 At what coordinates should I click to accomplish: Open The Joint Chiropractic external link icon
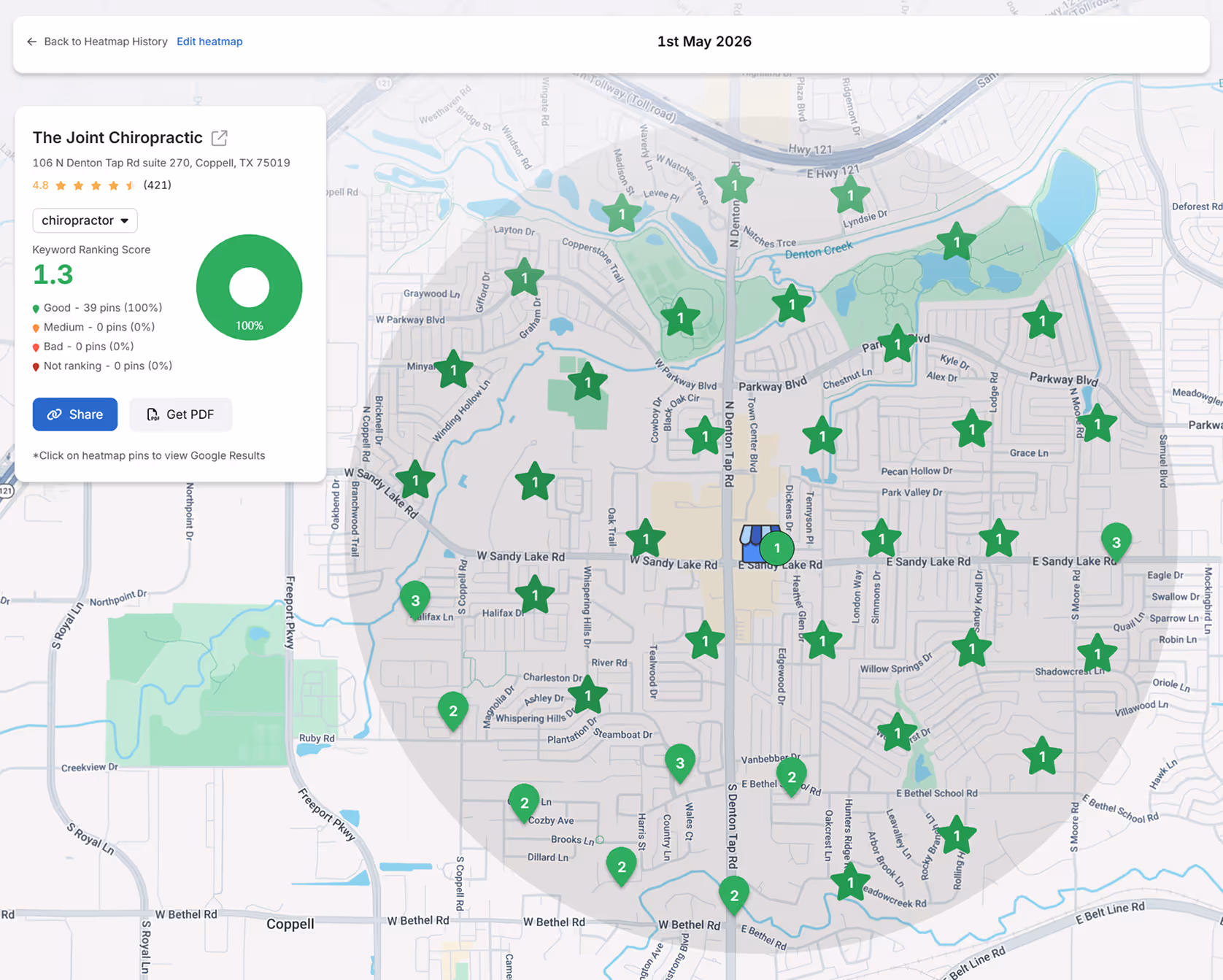(x=220, y=137)
